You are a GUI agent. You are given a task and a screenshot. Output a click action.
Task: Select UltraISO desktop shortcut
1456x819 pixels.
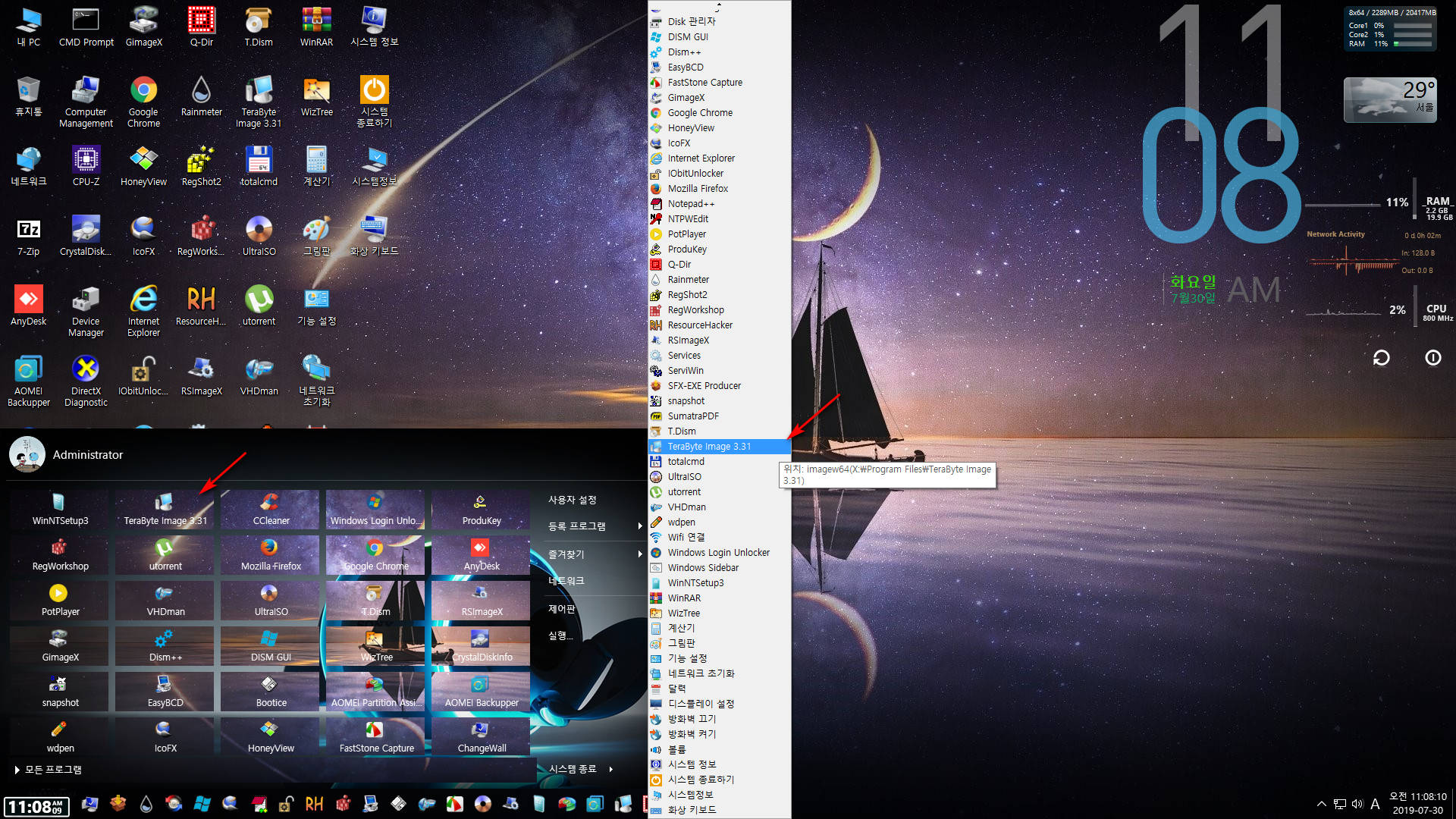click(x=259, y=237)
